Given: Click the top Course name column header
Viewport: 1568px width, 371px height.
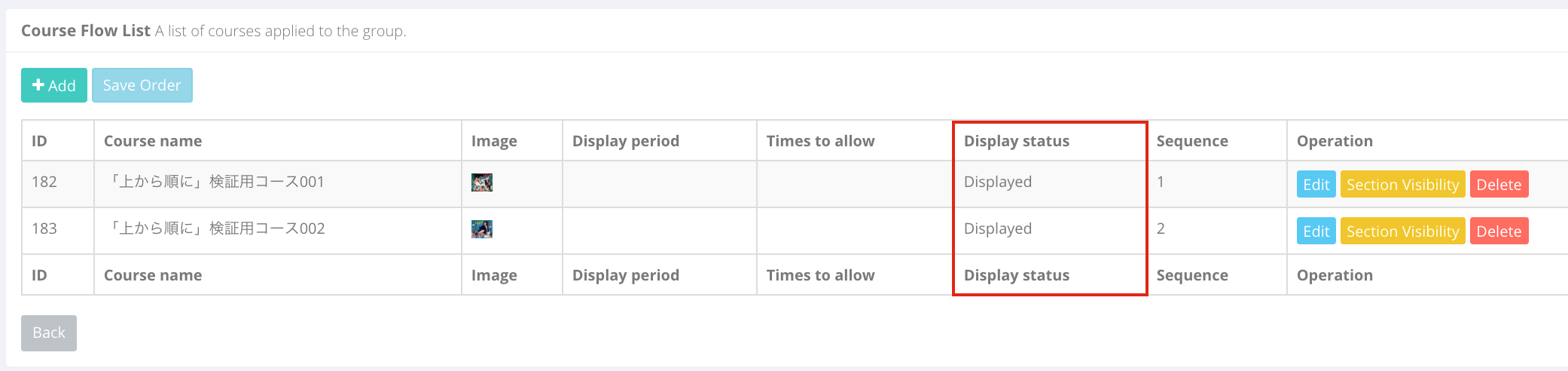Looking at the screenshot, I should [x=153, y=141].
